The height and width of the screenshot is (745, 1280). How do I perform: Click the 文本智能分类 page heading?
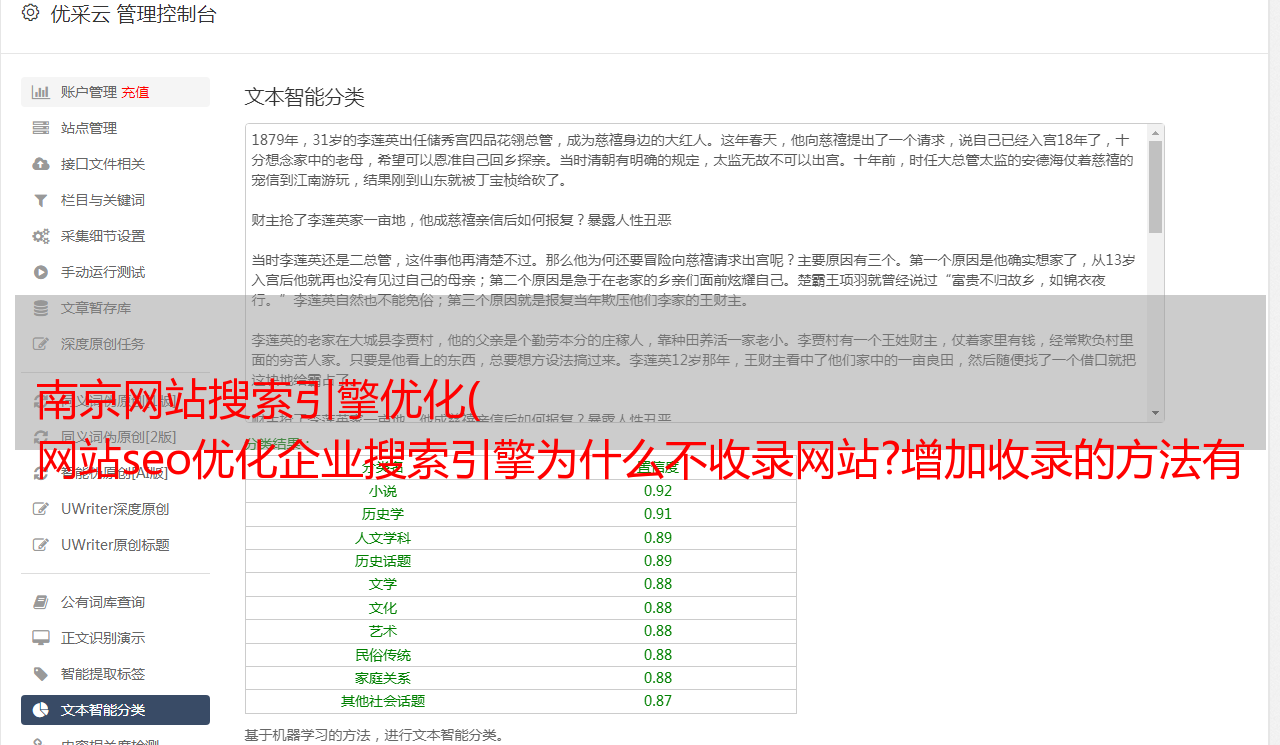(305, 97)
